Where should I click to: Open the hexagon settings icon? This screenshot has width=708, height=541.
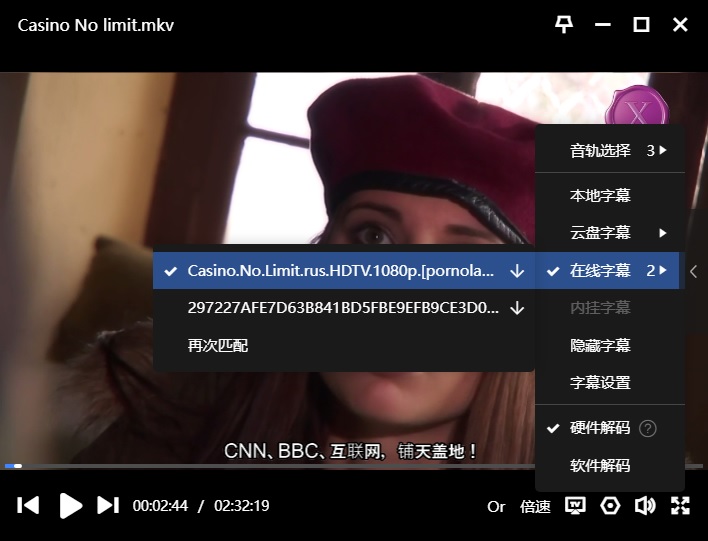point(610,506)
